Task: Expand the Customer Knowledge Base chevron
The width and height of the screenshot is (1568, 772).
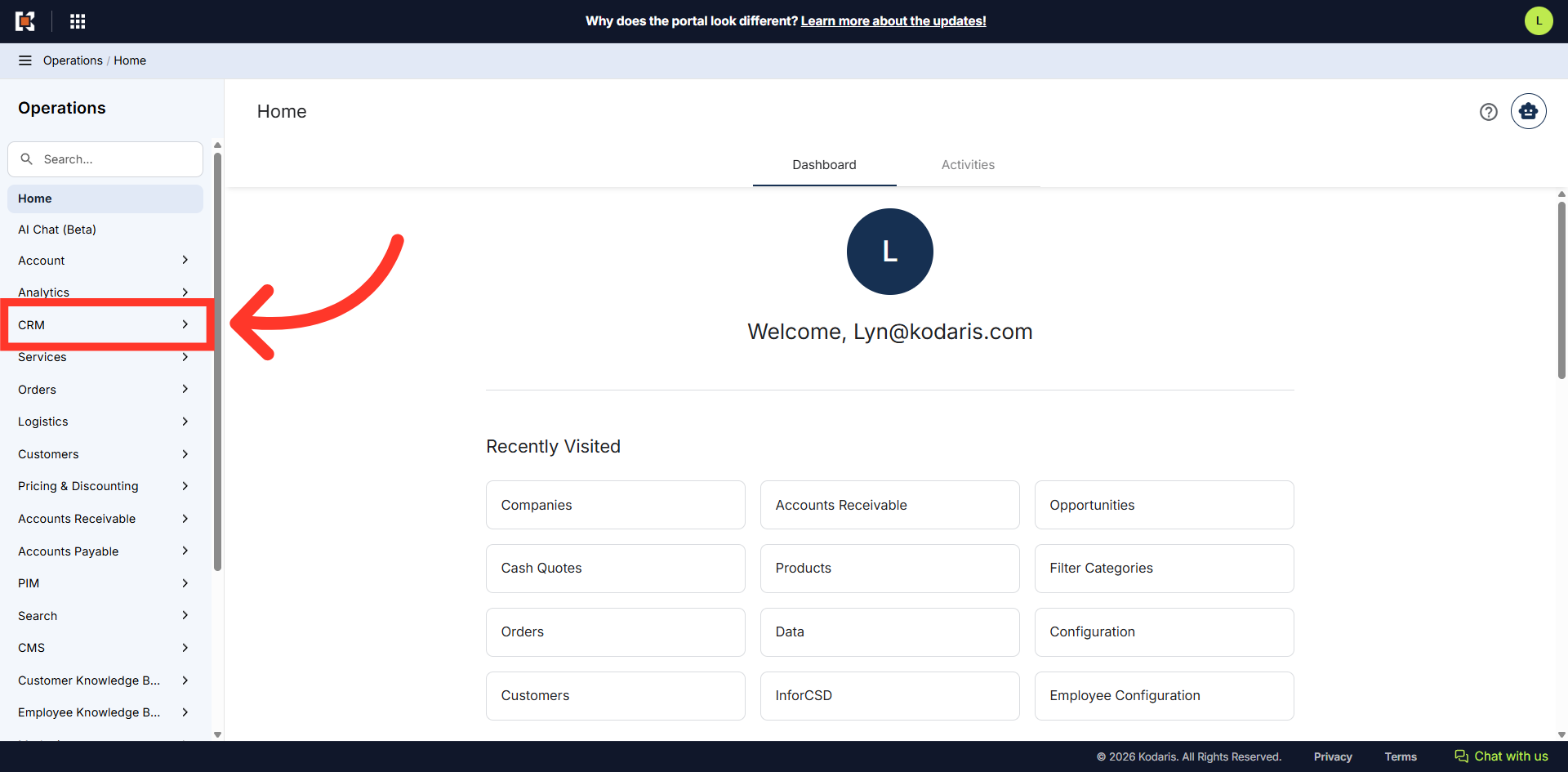Action: (x=185, y=681)
